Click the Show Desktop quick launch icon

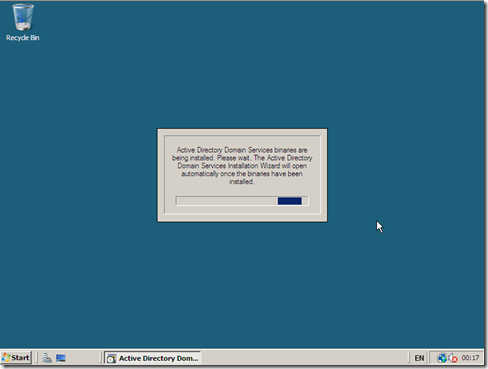pos(61,358)
